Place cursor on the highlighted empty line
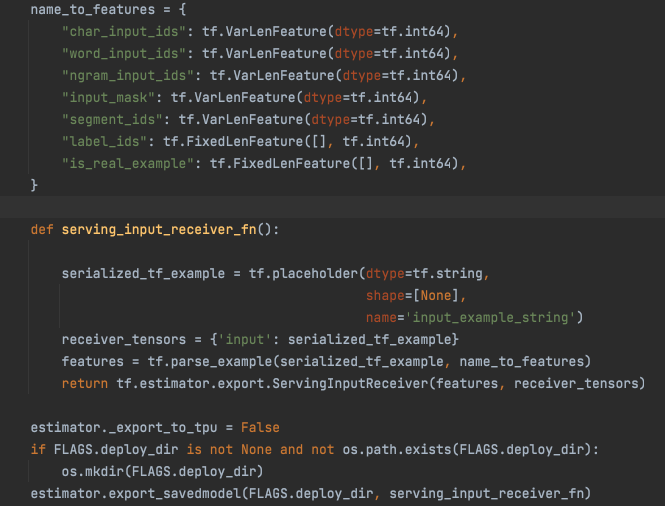Image resolution: width=665 pixels, height=506 pixels. click(x=332, y=207)
